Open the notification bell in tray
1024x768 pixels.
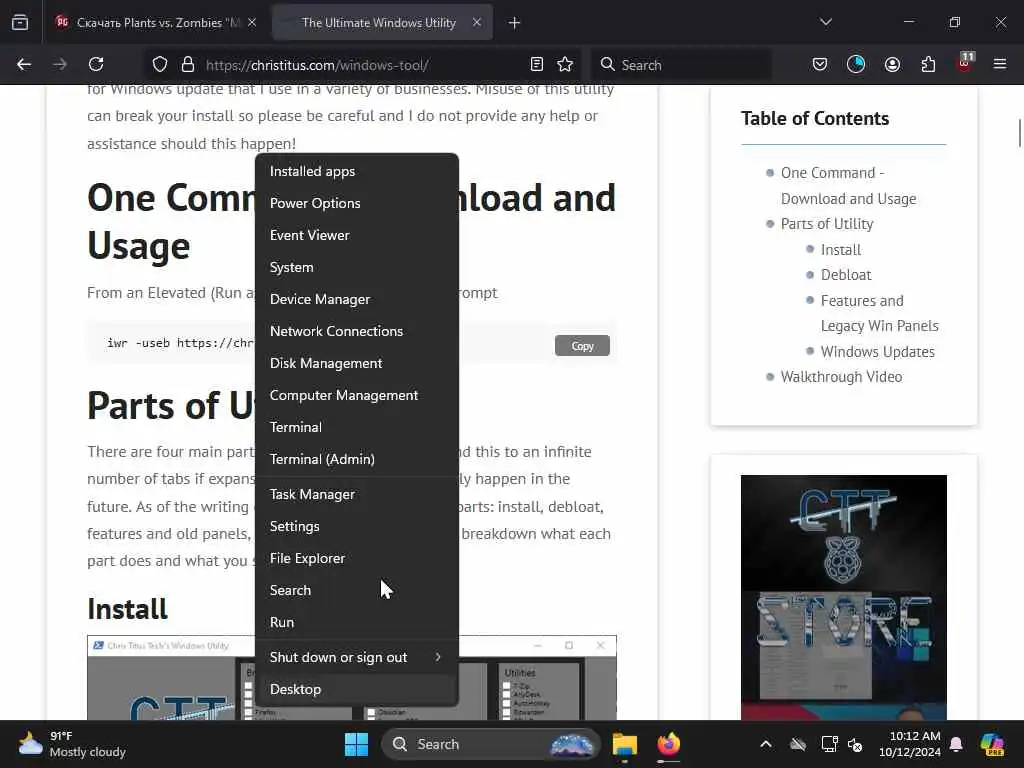pos(956,744)
